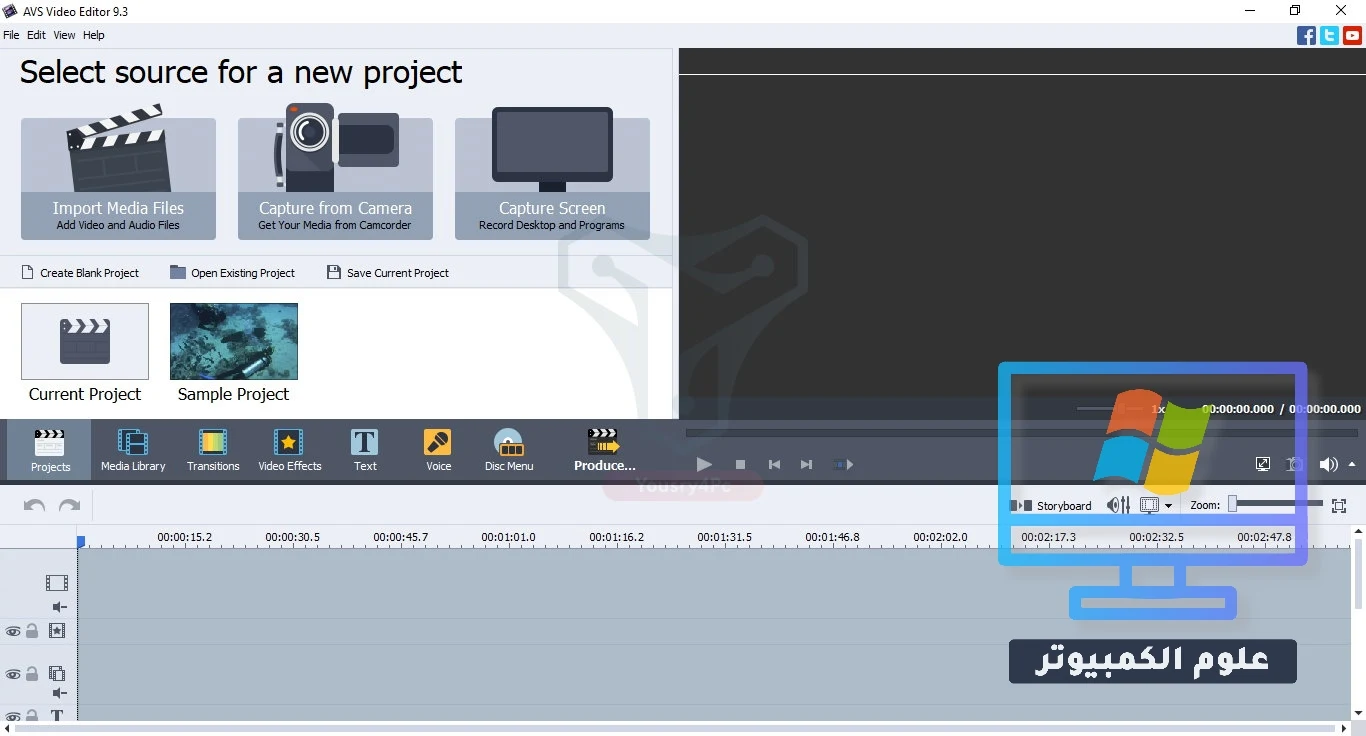The image size is (1366, 736).
Task: Open the Help menu
Action: tap(94, 35)
